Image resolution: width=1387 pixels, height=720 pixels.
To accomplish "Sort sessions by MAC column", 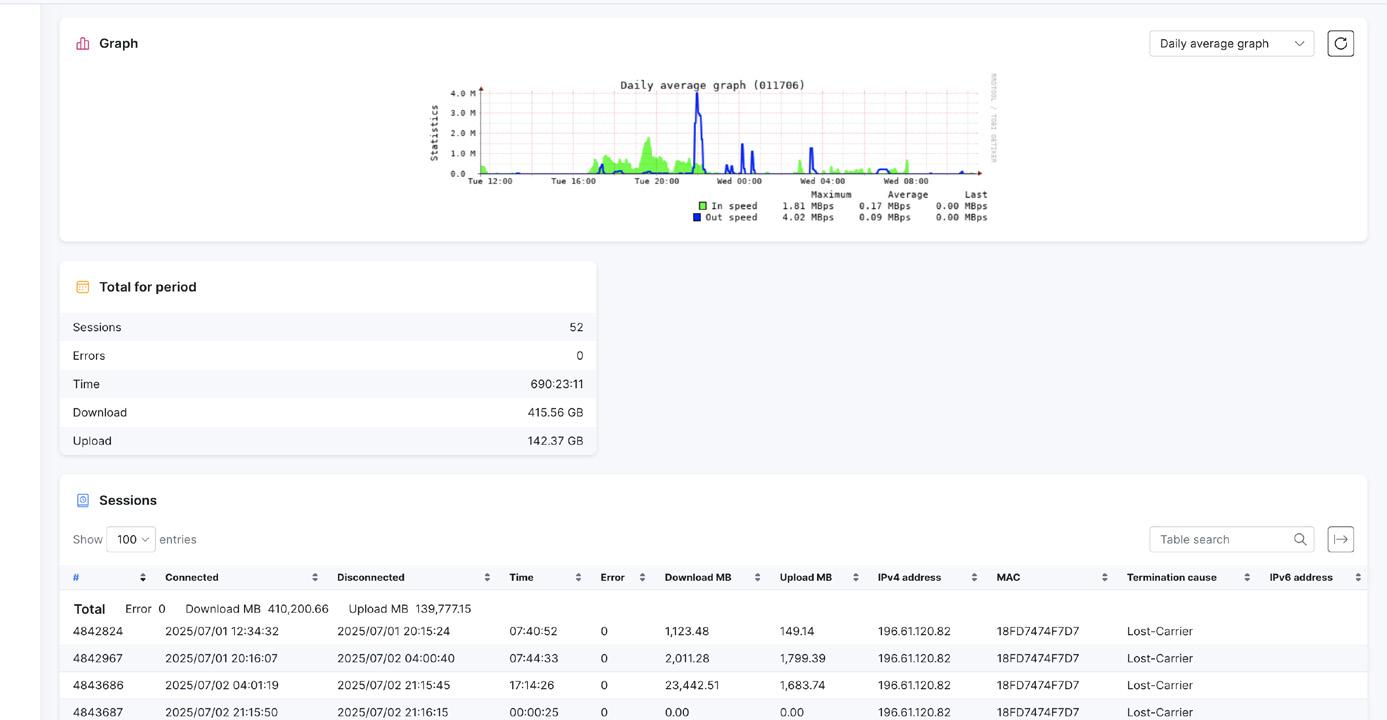I will point(1052,577).
